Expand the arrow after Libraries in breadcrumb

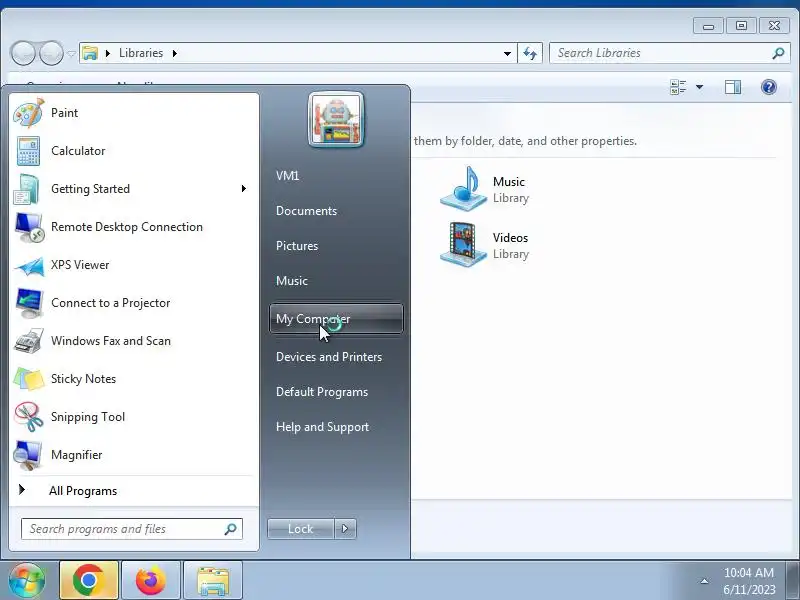(x=174, y=53)
